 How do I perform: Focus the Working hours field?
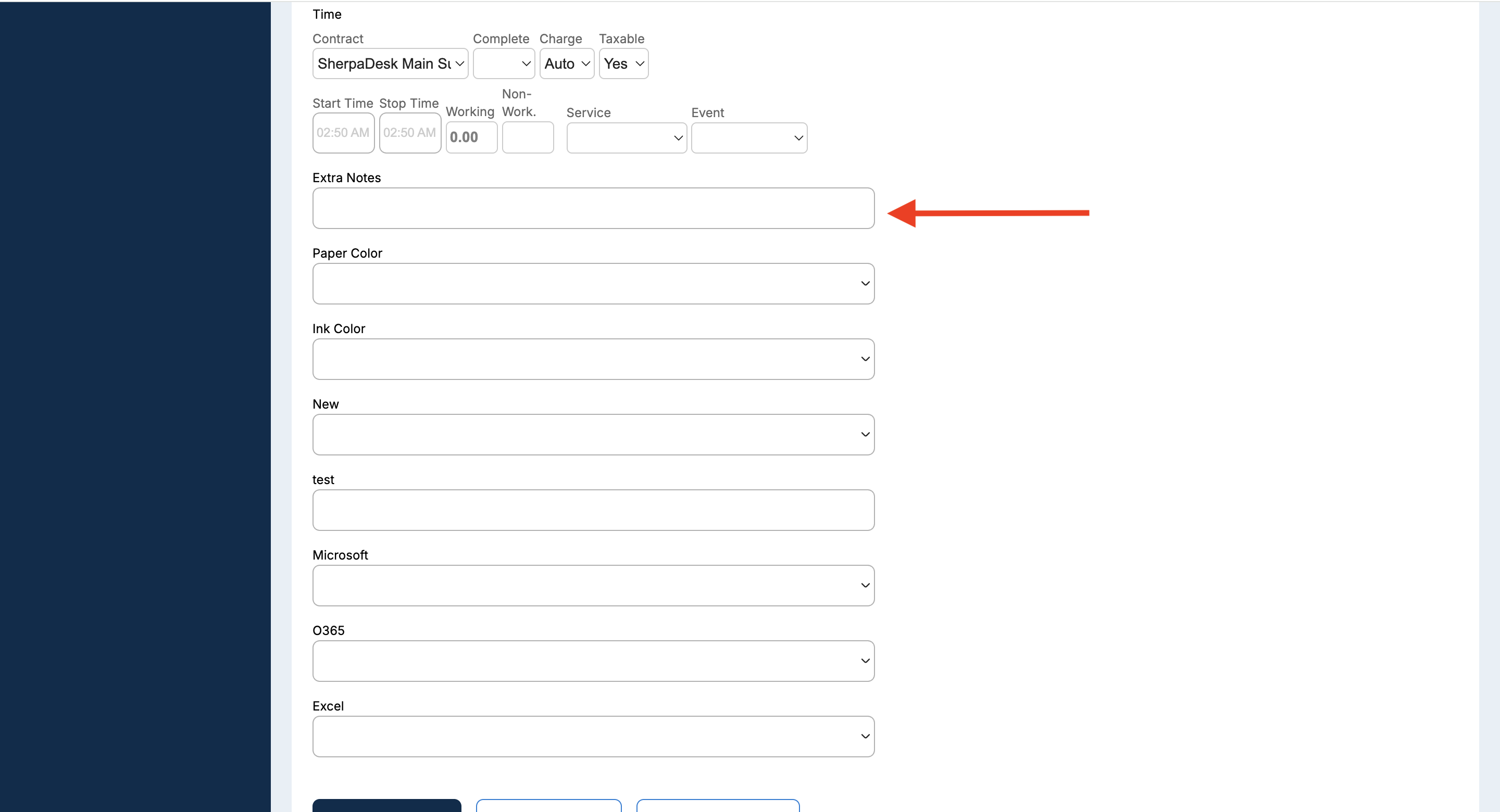471,137
